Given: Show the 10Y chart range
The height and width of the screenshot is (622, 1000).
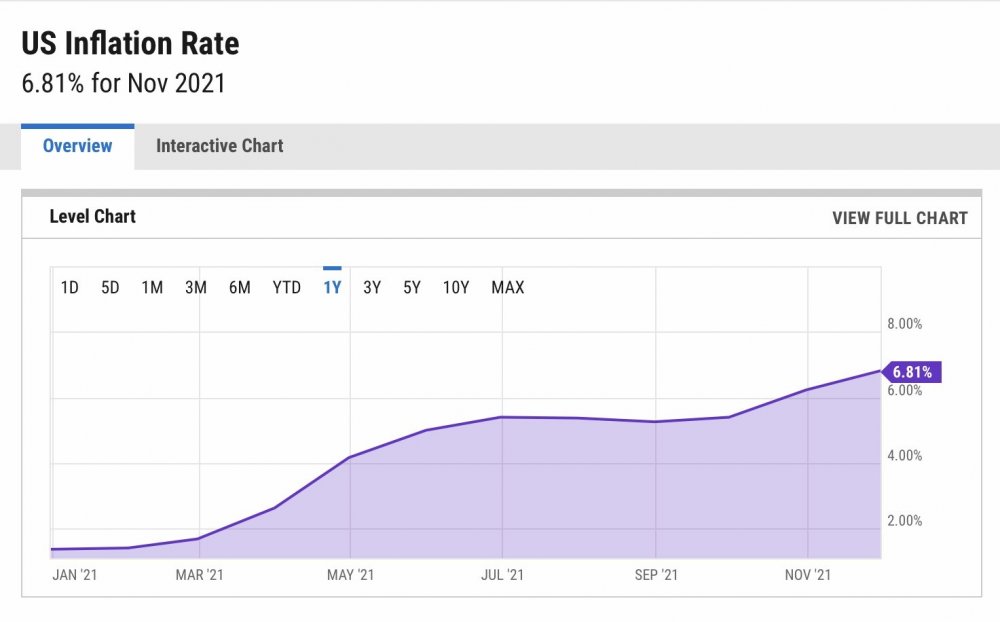Looking at the screenshot, I should [x=456, y=288].
